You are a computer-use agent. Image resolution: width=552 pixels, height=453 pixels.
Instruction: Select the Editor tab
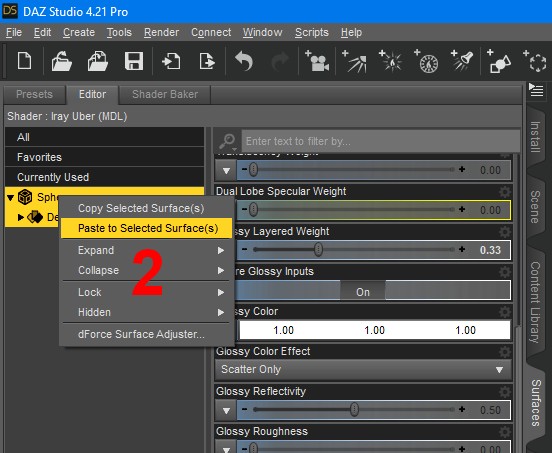92,94
